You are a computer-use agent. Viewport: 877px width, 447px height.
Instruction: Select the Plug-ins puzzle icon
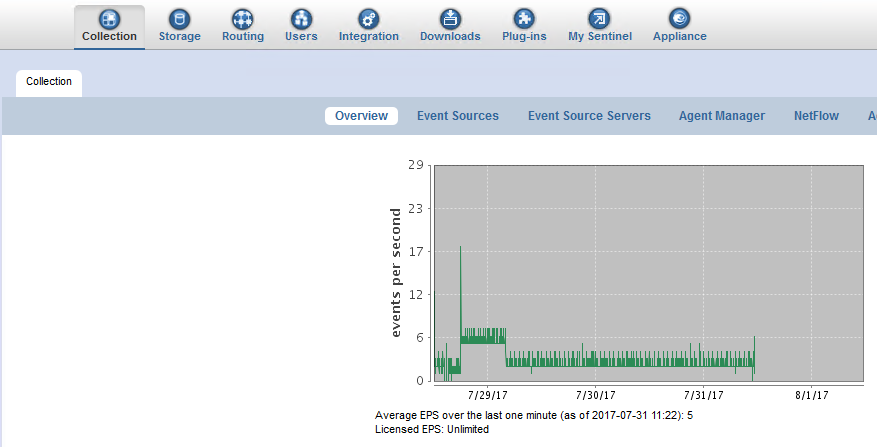[x=524, y=19]
